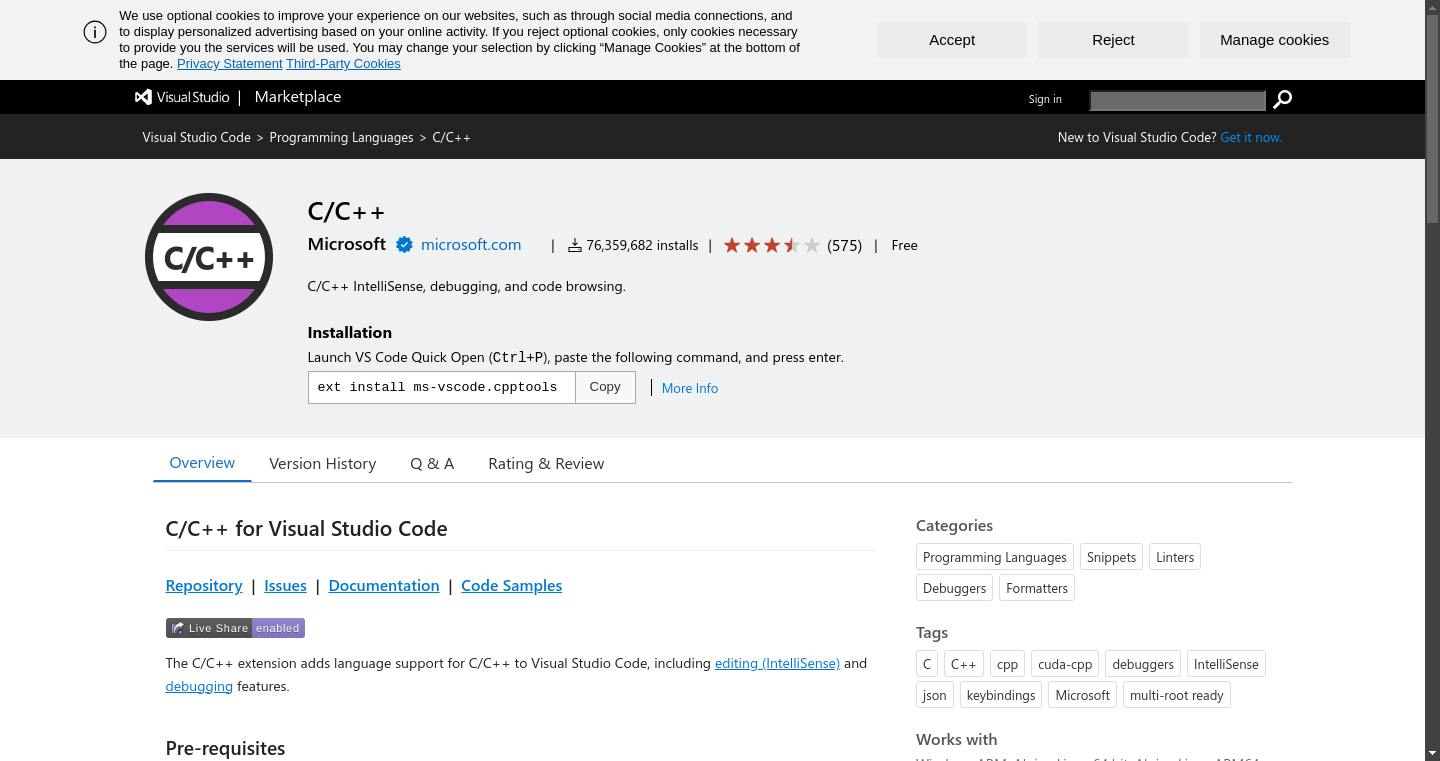The image size is (1440, 761).
Task: Select Formatters category
Action: (x=1037, y=588)
